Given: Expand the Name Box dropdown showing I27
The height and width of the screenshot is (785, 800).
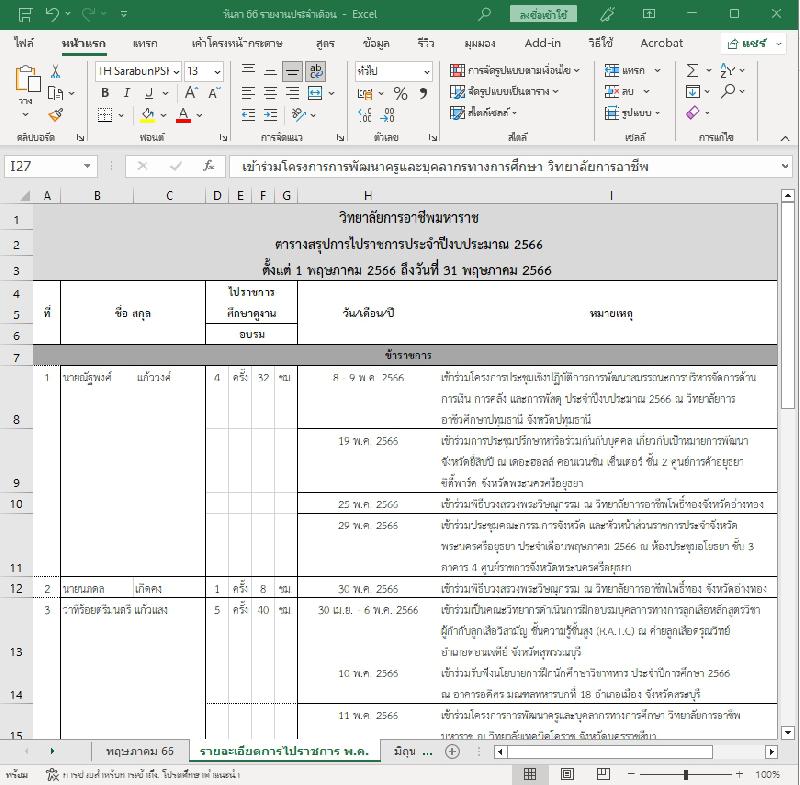Looking at the screenshot, I should [x=88, y=167].
